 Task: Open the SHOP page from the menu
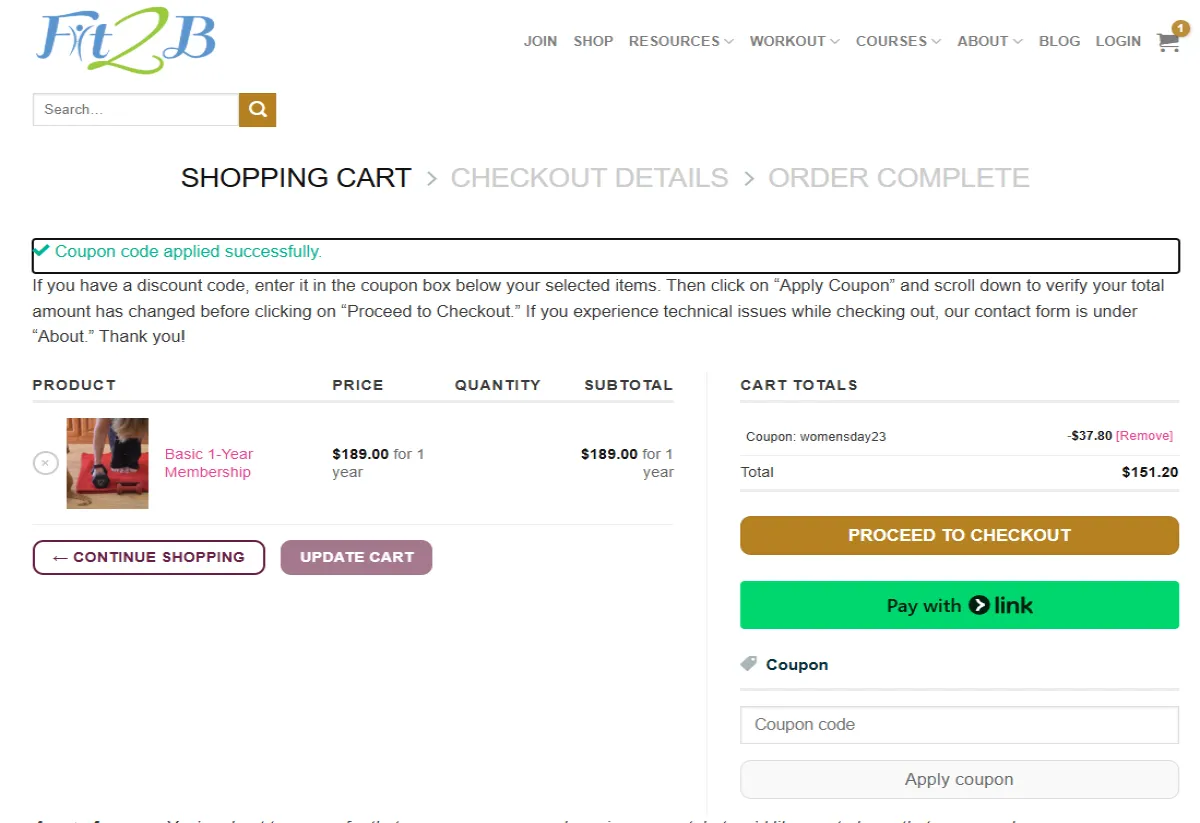[593, 41]
